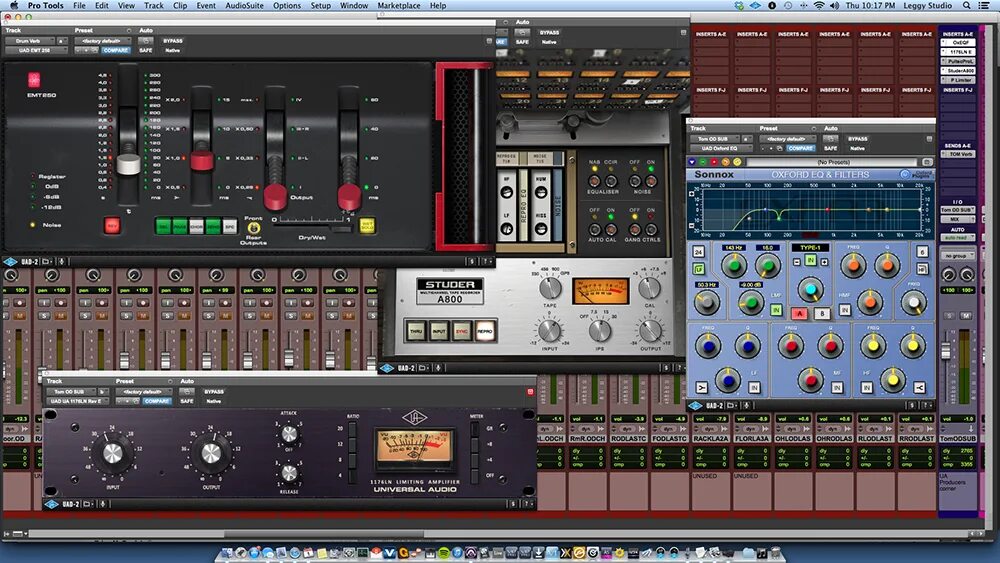Open the Tom OD SUB track dropdown in Oxford EQ

[714, 138]
